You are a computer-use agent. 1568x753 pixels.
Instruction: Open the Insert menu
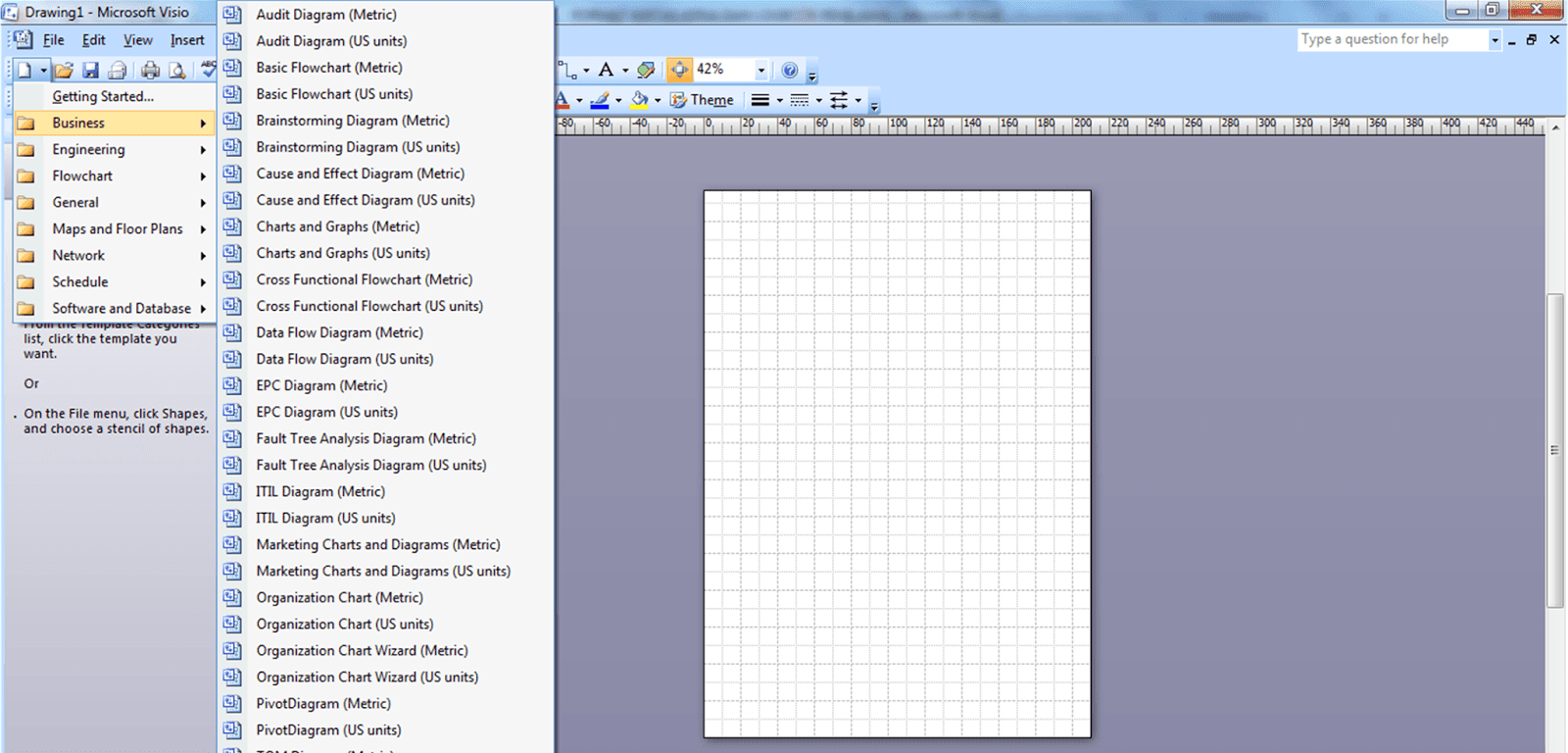coord(187,40)
